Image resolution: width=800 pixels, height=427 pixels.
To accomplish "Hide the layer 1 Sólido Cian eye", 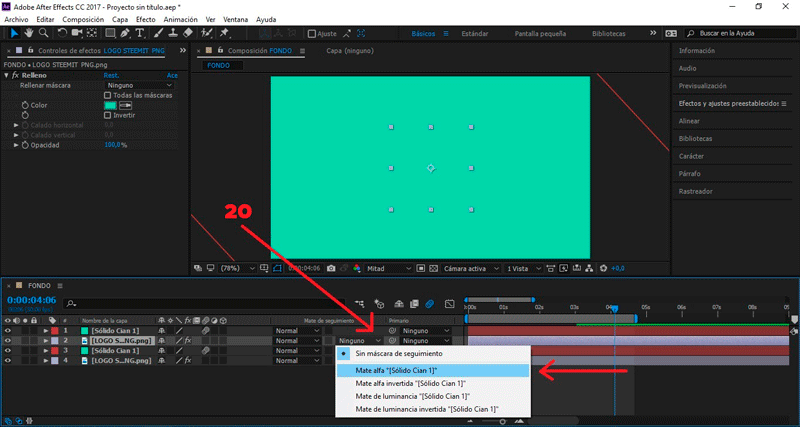I will coord(7,330).
